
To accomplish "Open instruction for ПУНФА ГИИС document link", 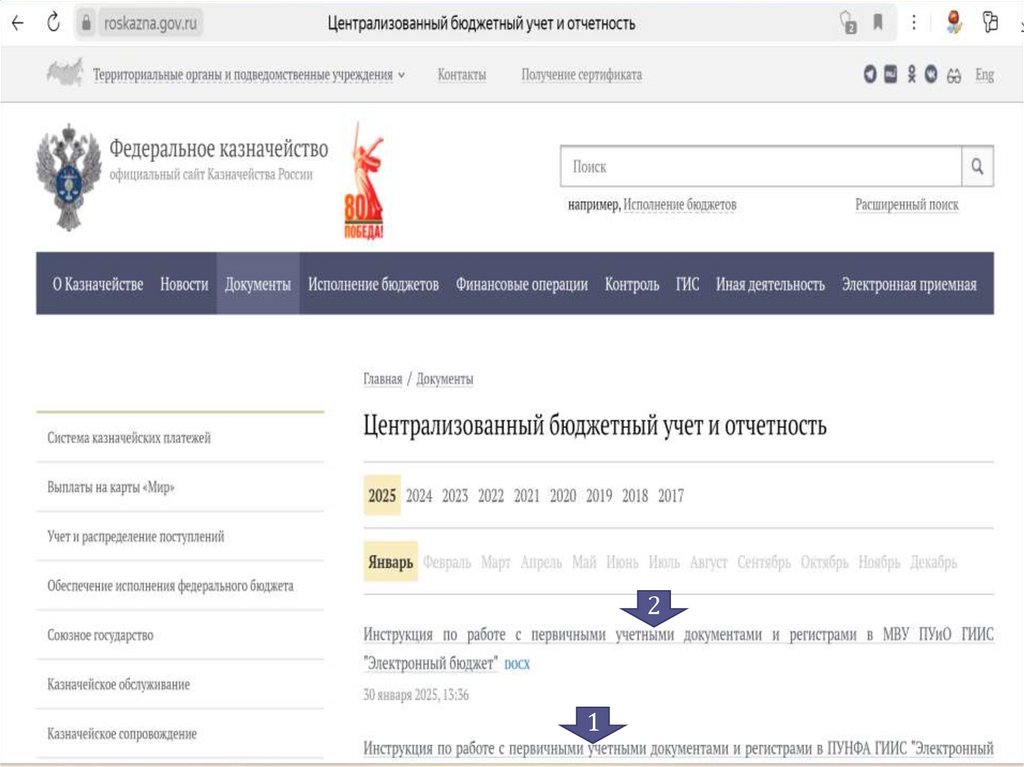I will 679,748.
